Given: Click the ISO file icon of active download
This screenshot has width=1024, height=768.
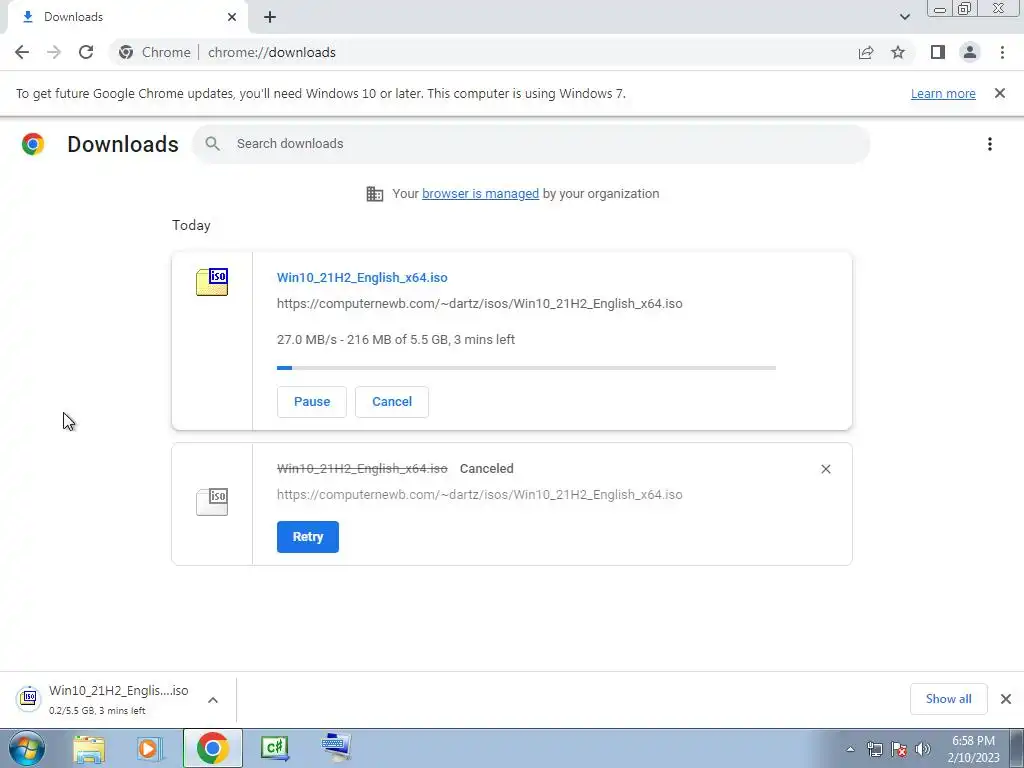Looking at the screenshot, I should tap(212, 282).
